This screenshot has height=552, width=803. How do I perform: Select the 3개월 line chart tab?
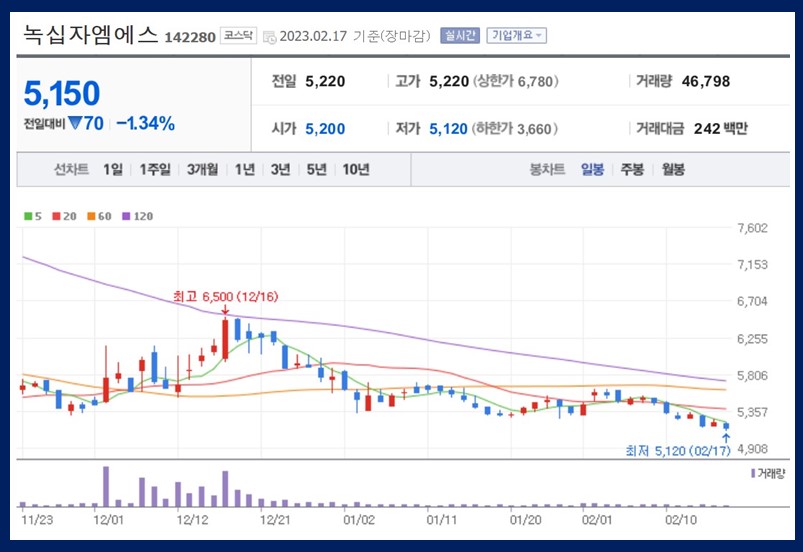pos(202,169)
